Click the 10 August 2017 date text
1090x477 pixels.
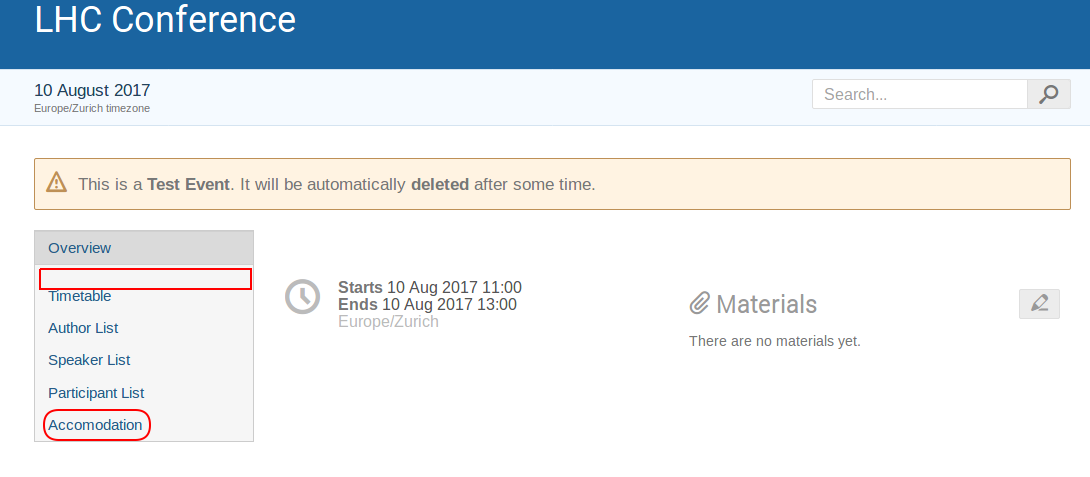pyautogui.click(x=92, y=90)
